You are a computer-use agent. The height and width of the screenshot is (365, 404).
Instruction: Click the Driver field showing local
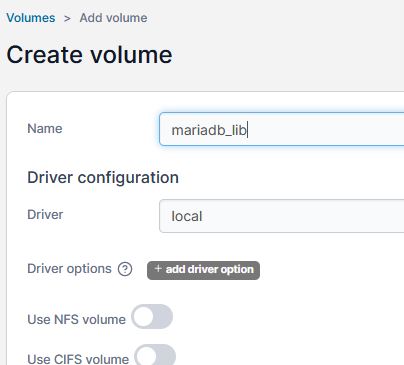[281, 216]
